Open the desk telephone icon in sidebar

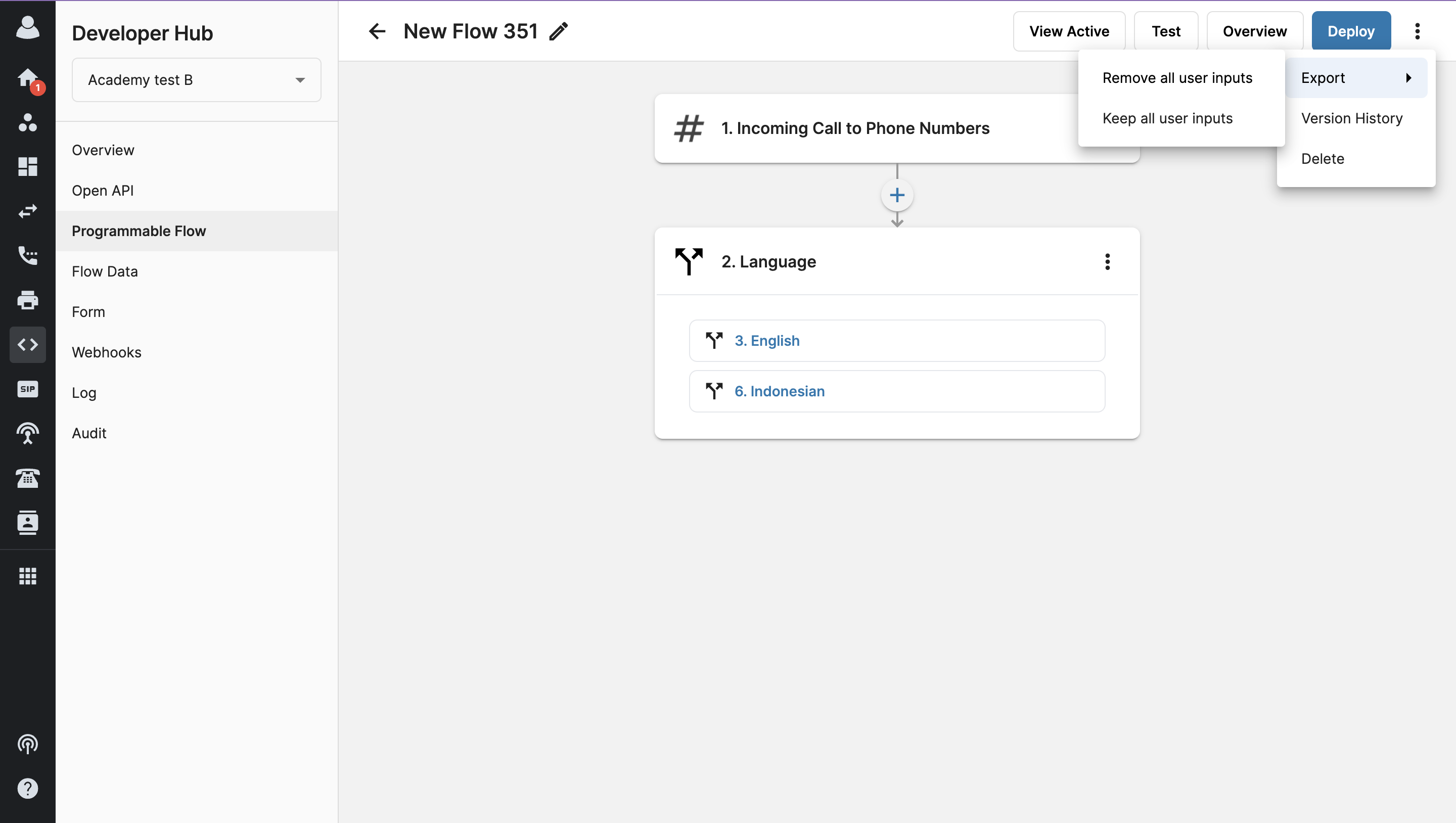27,478
